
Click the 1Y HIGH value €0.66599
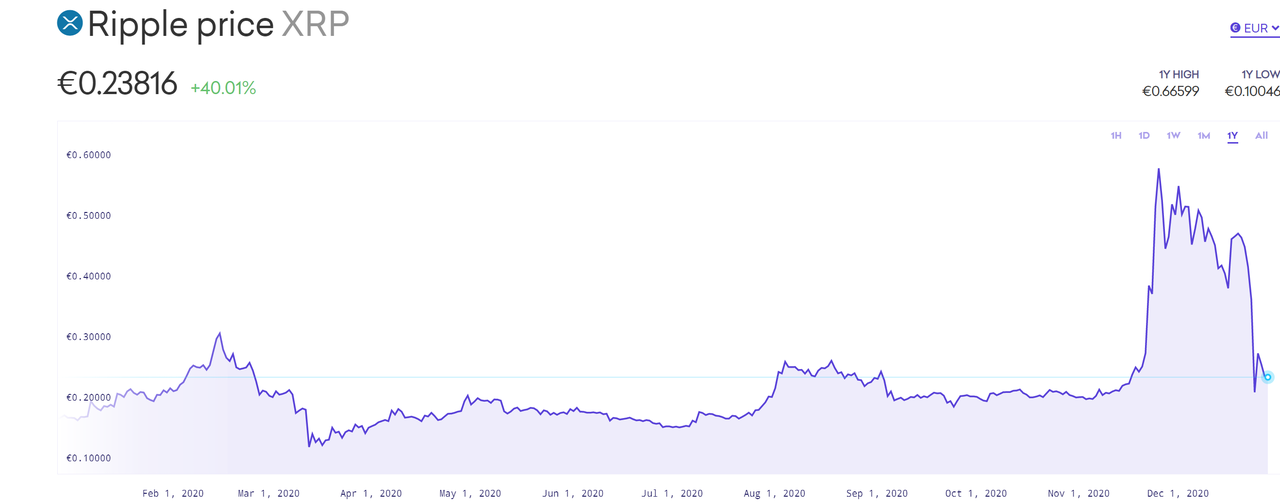tap(1171, 92)
